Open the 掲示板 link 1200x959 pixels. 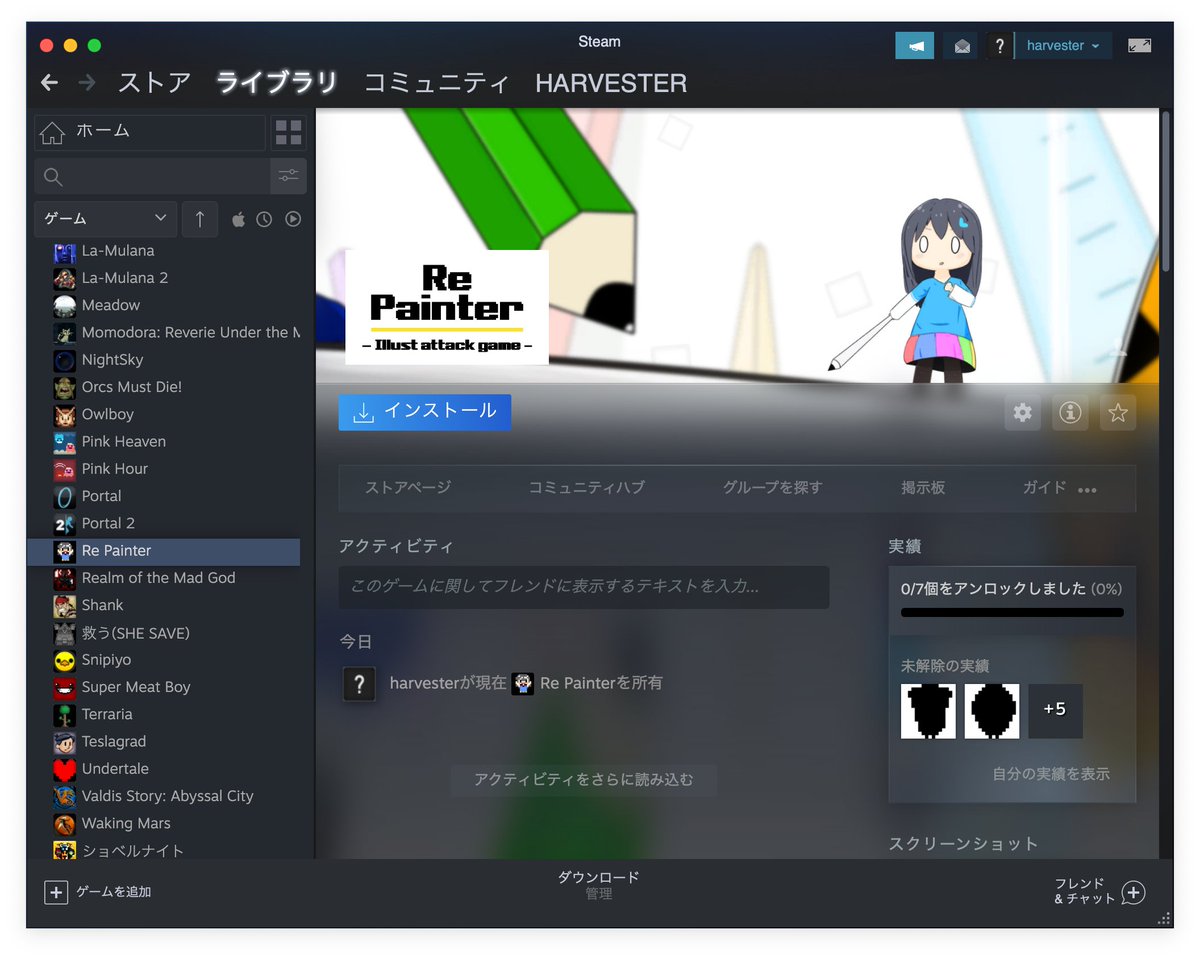[923, 488]
